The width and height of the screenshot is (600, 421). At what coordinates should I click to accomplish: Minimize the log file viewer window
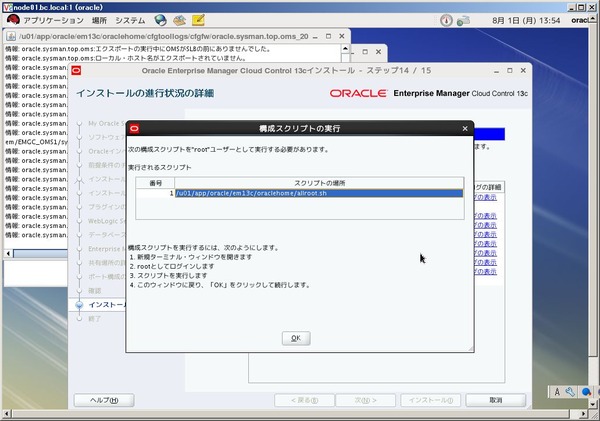tap(315, 37)
